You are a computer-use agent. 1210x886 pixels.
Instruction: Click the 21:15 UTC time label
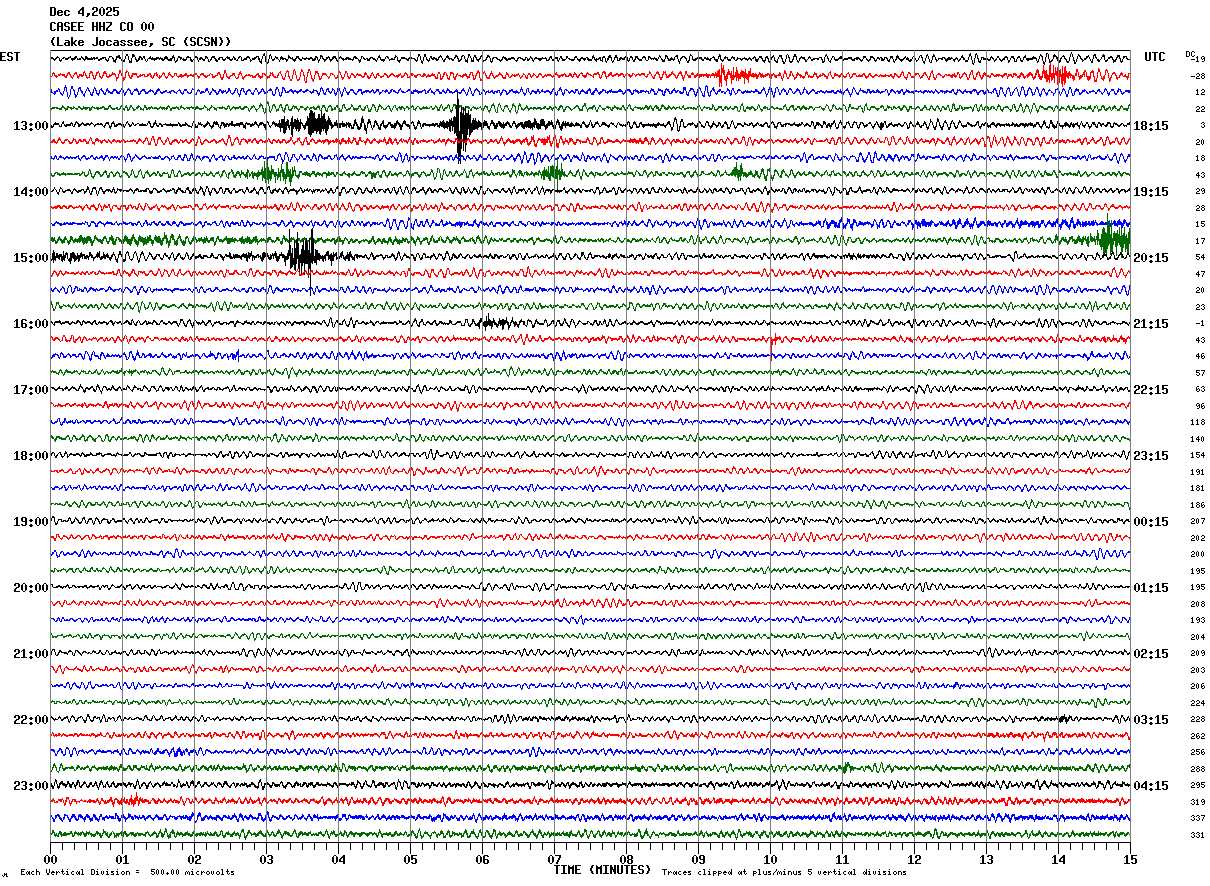pyautogui.click(x=1151, y=324)
